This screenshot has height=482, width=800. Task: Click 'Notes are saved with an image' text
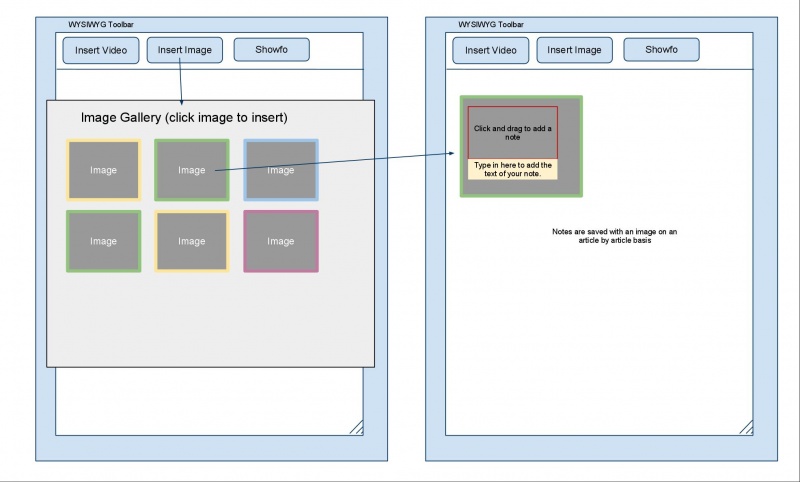point(615,236)
